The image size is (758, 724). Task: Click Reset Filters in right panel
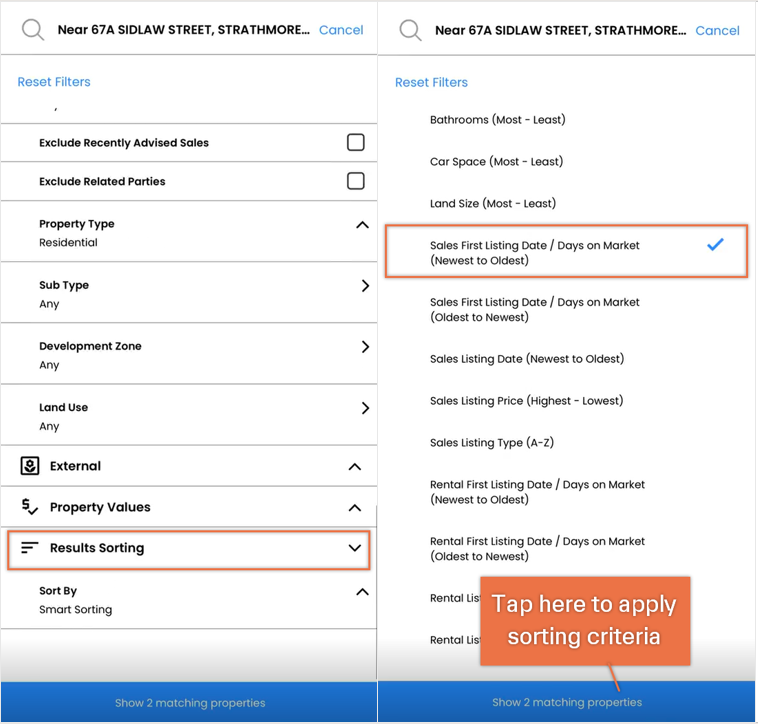[431, 82]
